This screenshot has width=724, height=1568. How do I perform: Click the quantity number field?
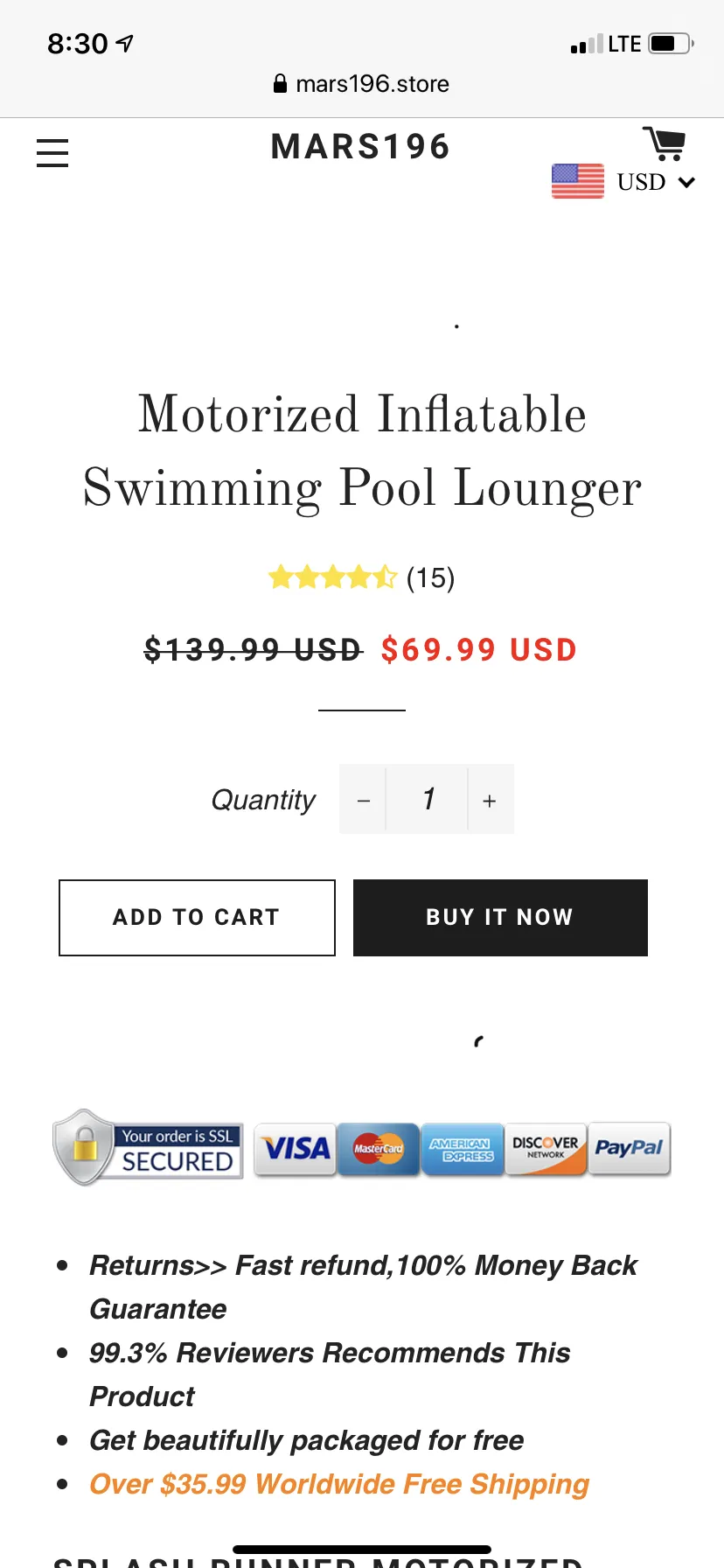(x=428, y=800)
